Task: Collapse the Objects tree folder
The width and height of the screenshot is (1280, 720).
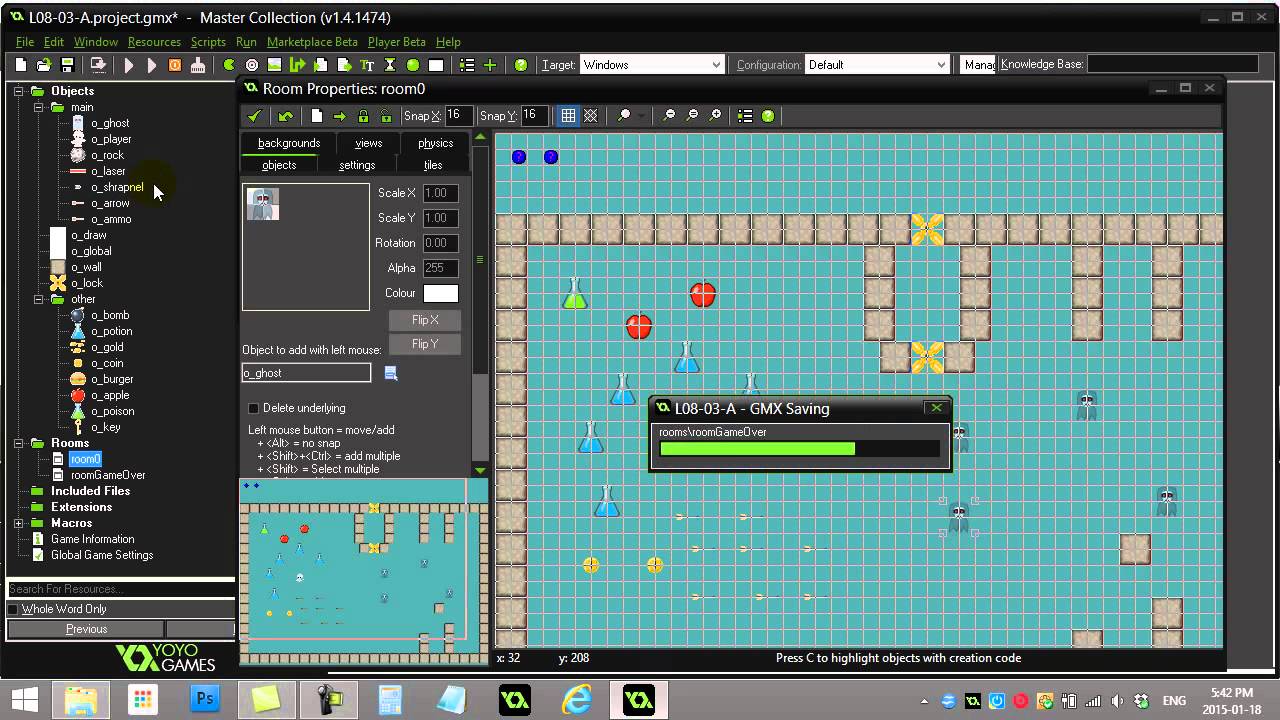Action: [18, 91]
